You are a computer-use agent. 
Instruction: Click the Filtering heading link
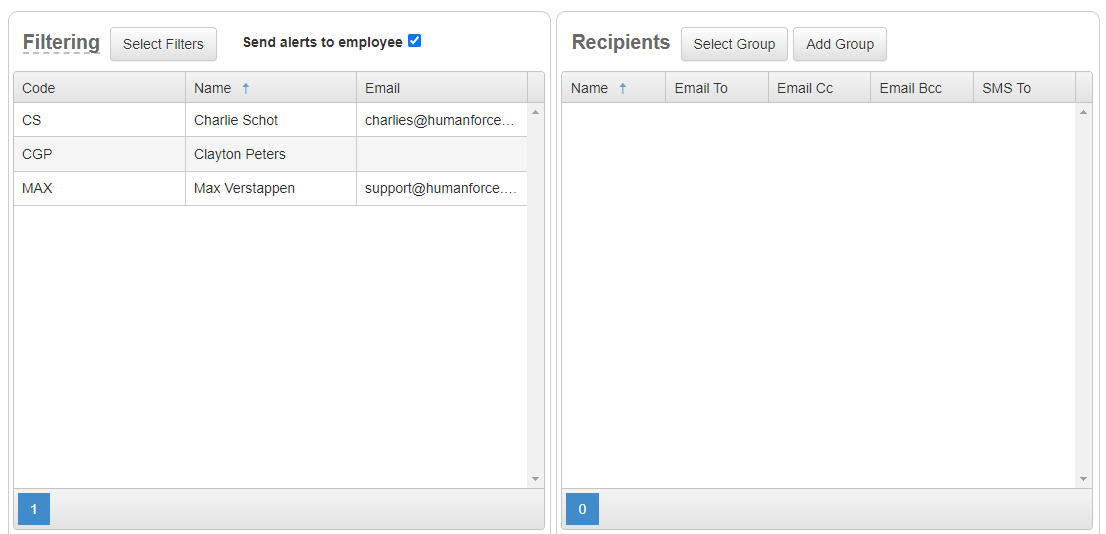click(x=61, y=43)
